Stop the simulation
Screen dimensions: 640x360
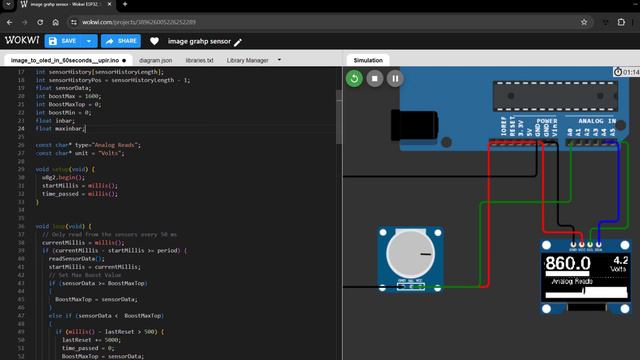374,78
